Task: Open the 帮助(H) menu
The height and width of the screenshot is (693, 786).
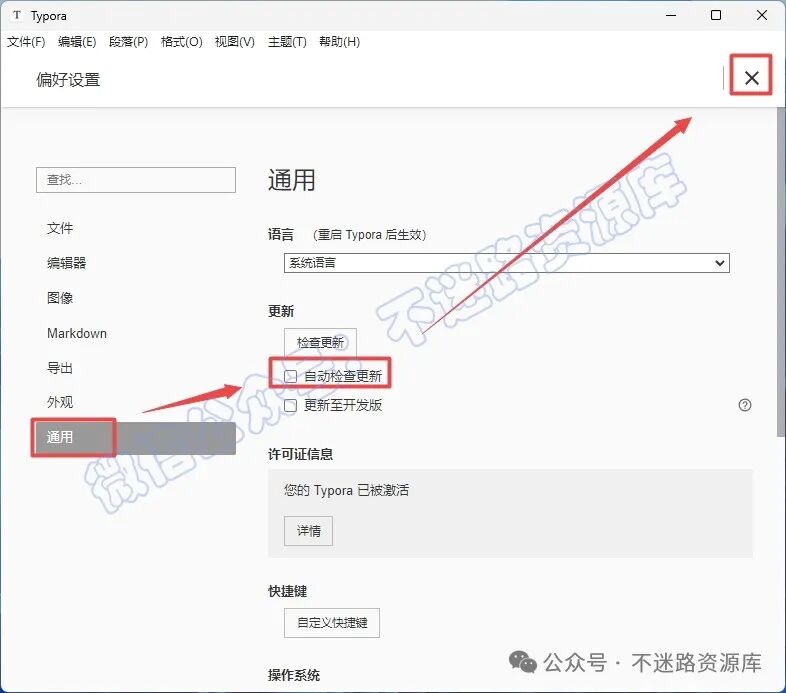Action: pos(339,42)
